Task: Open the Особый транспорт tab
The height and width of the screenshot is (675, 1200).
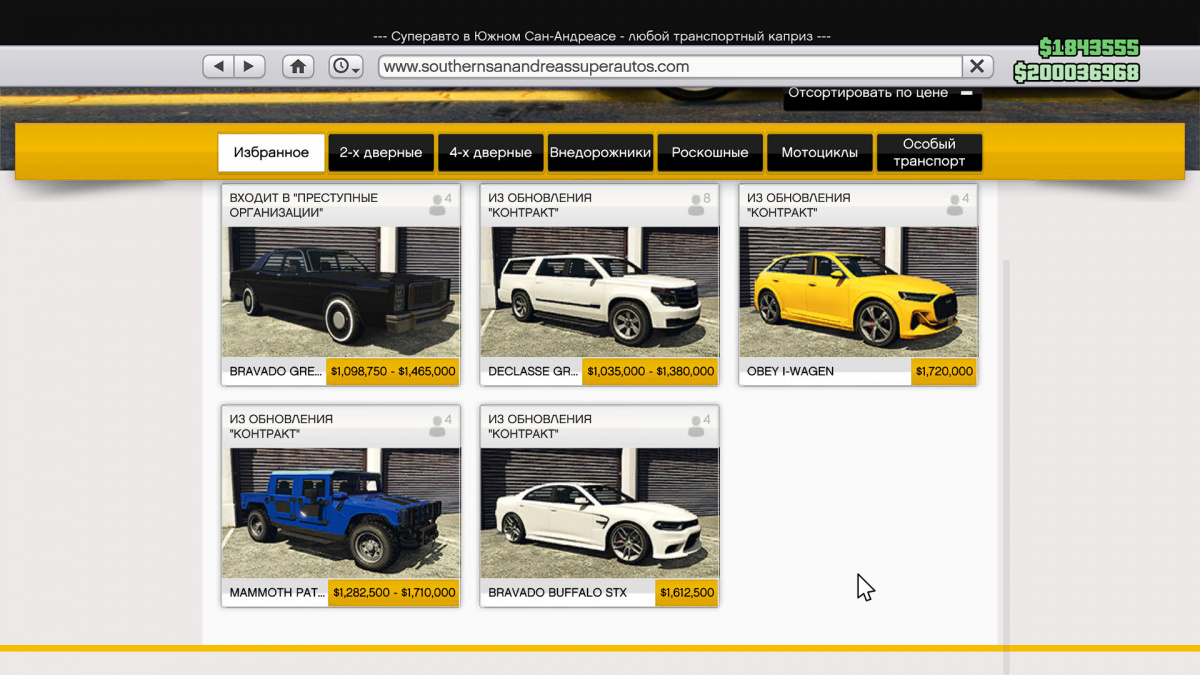Action: (929, 153)
